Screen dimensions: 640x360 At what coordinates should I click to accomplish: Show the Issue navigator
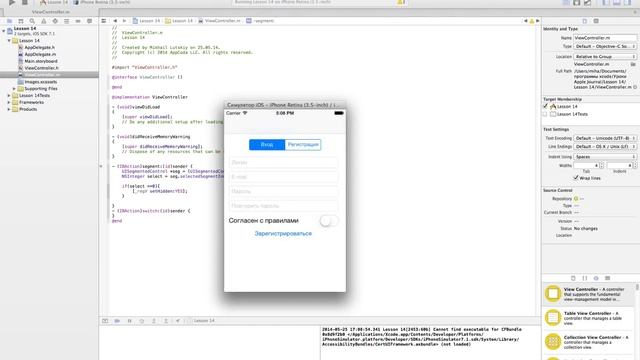[x=44, y=21]
